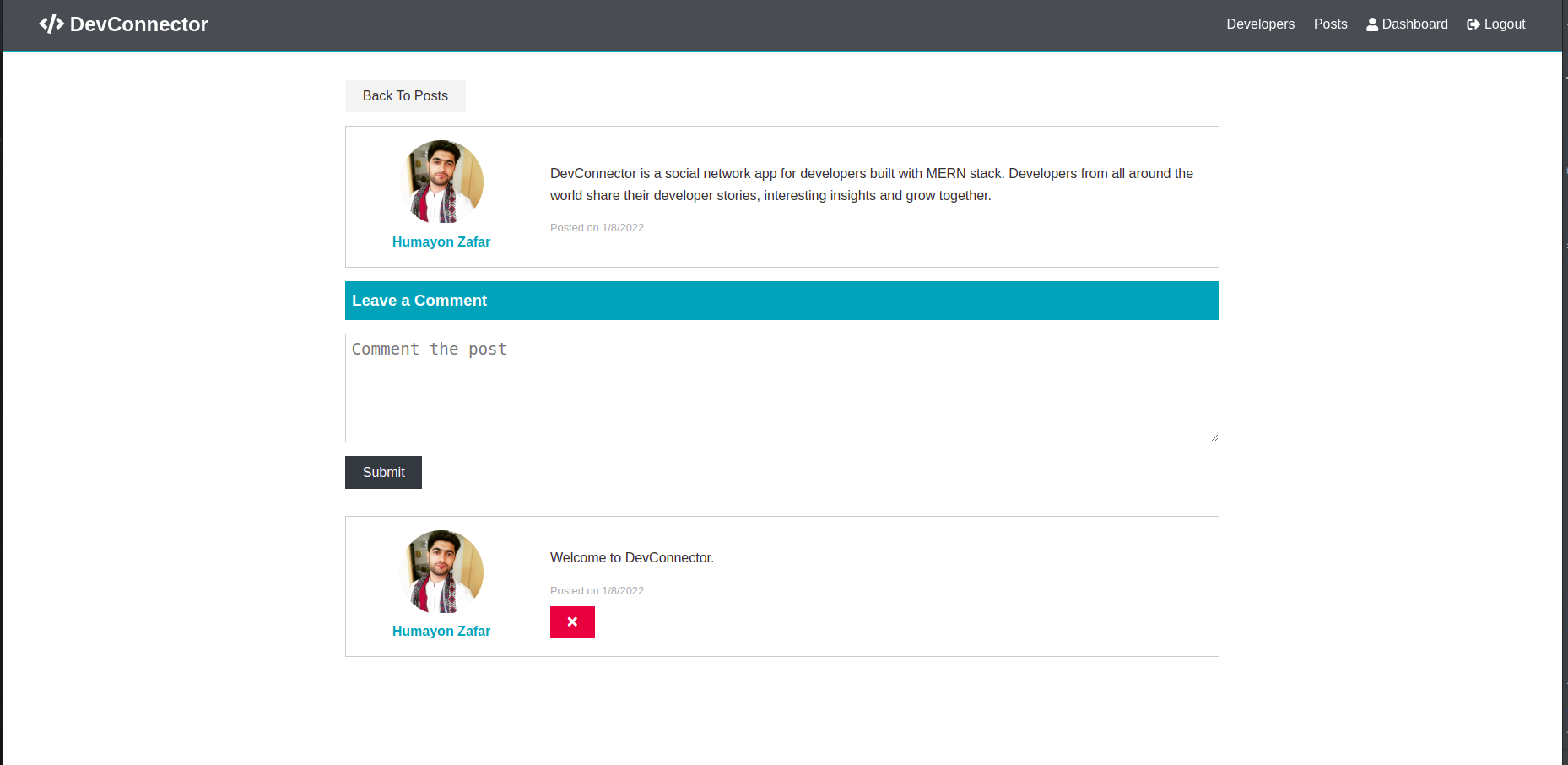Click inside the Comment the post text area
Image resolution: width=1568 pixels, height=765 pixels.
[x=781, y=388]
